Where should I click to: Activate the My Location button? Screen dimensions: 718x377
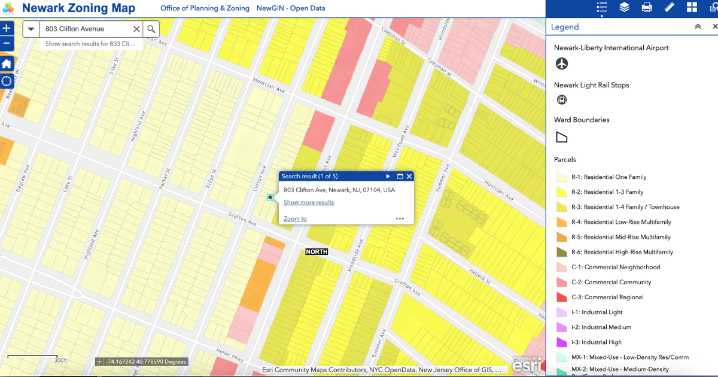tap(6, 81)
